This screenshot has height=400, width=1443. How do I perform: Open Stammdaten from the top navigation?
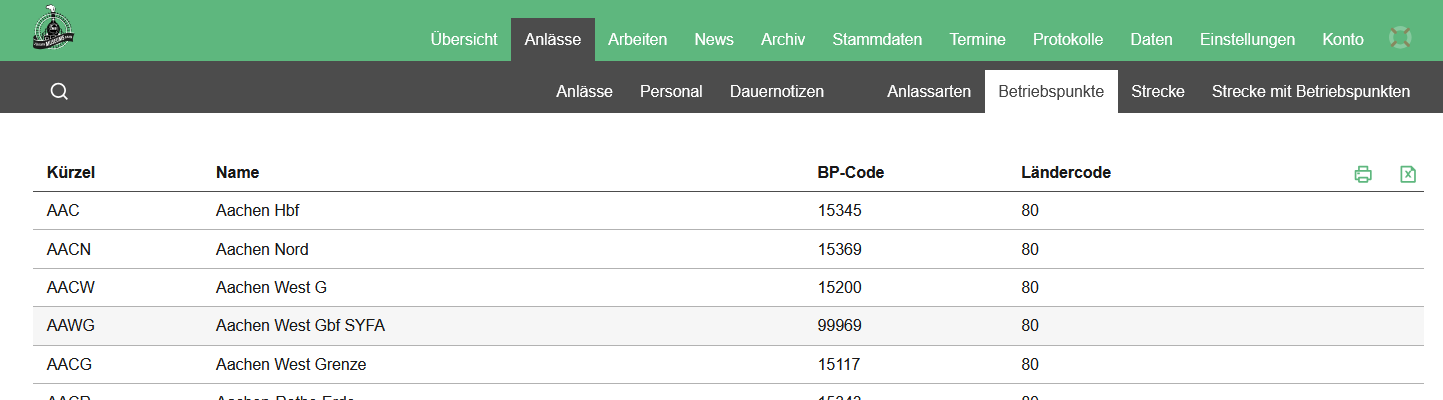877,40
